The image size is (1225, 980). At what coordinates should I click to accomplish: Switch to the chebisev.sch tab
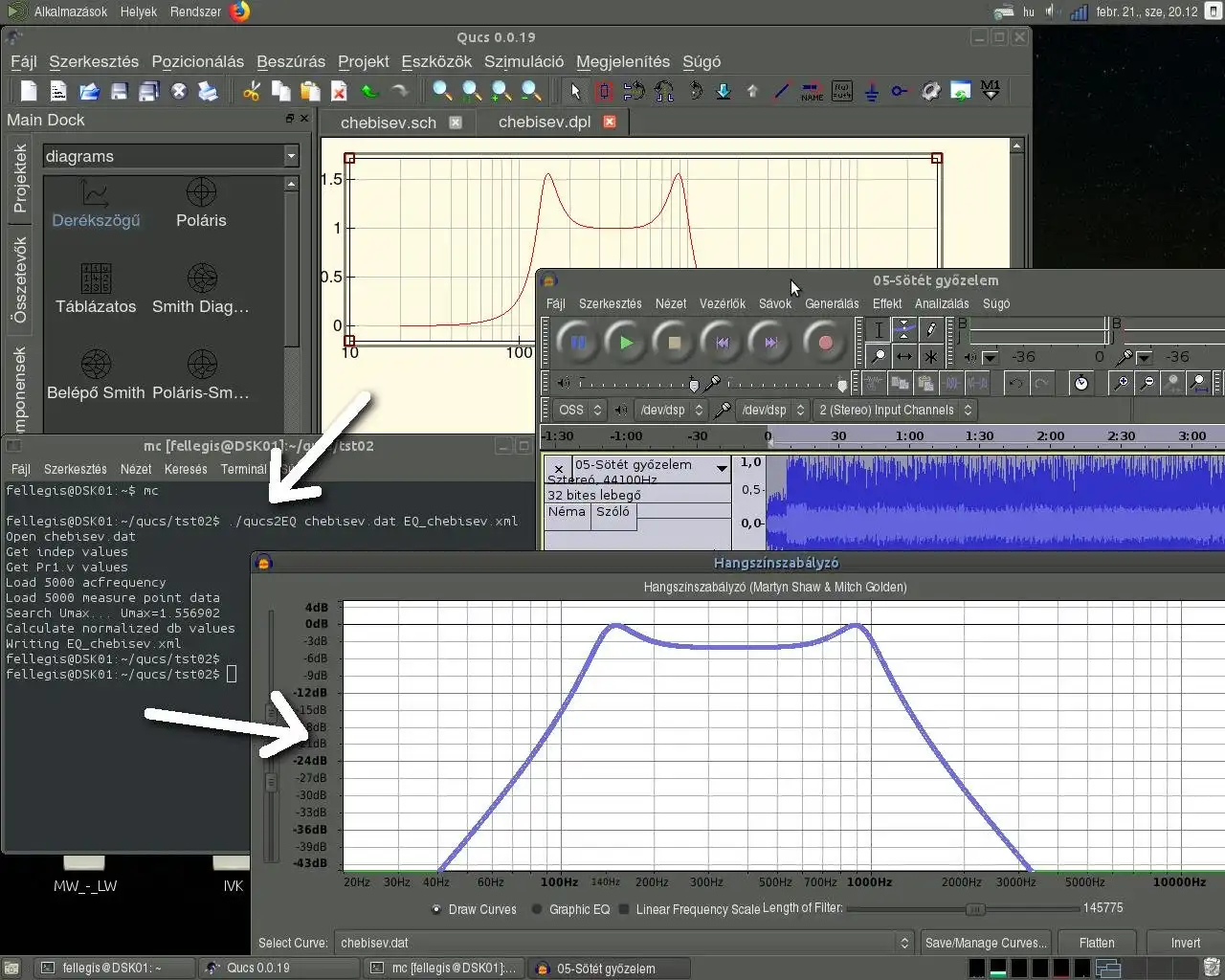pyautogui.click(x=389, y=122)
